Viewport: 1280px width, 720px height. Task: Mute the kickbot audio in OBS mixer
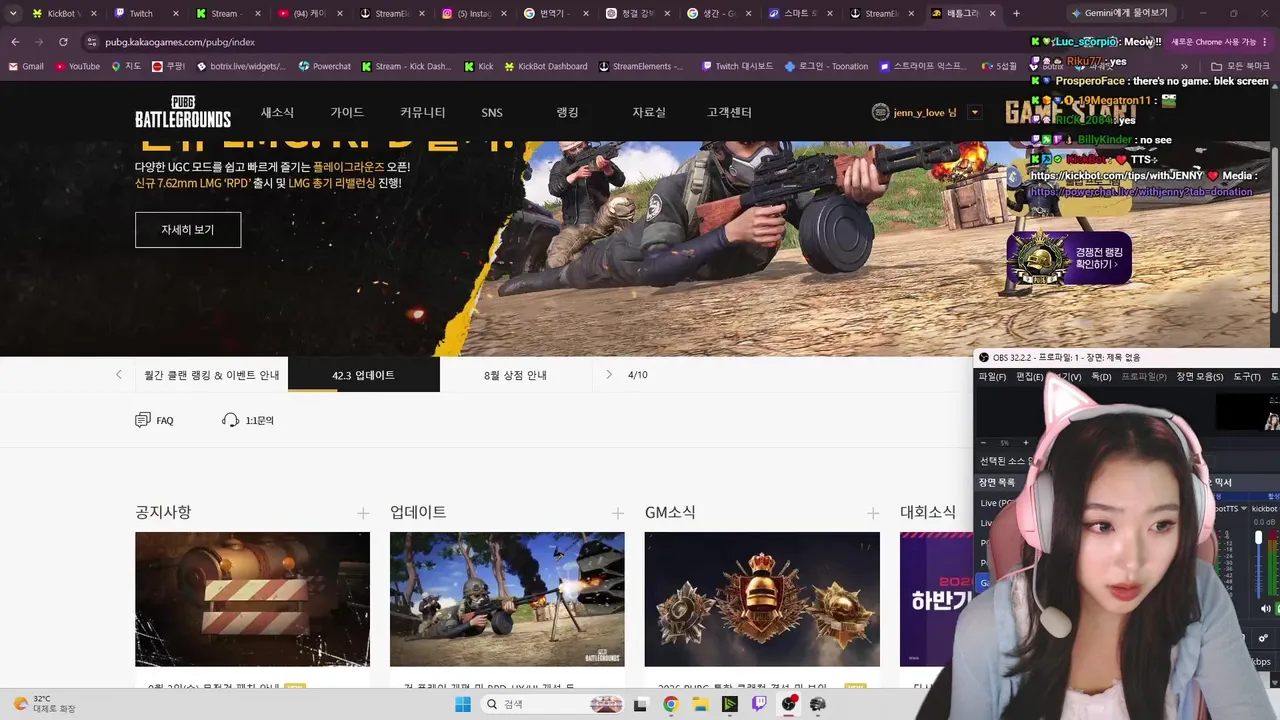point(1266,608)
